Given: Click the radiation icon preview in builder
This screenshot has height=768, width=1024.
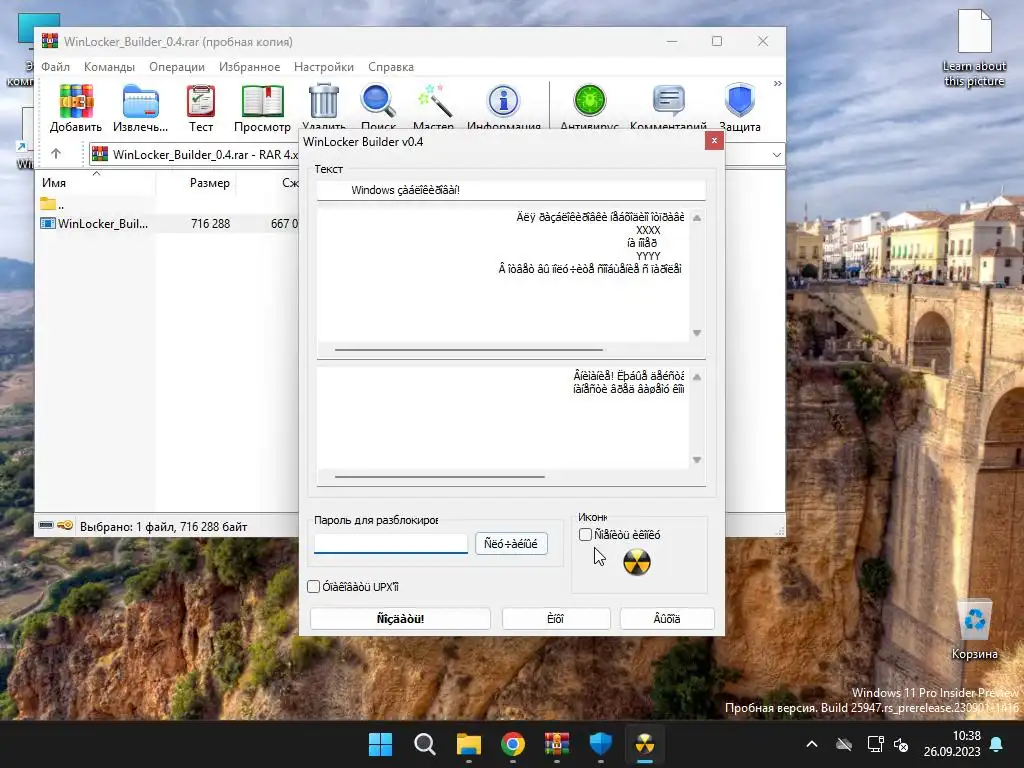Looking at the screenshot, I should click(637, 562).
